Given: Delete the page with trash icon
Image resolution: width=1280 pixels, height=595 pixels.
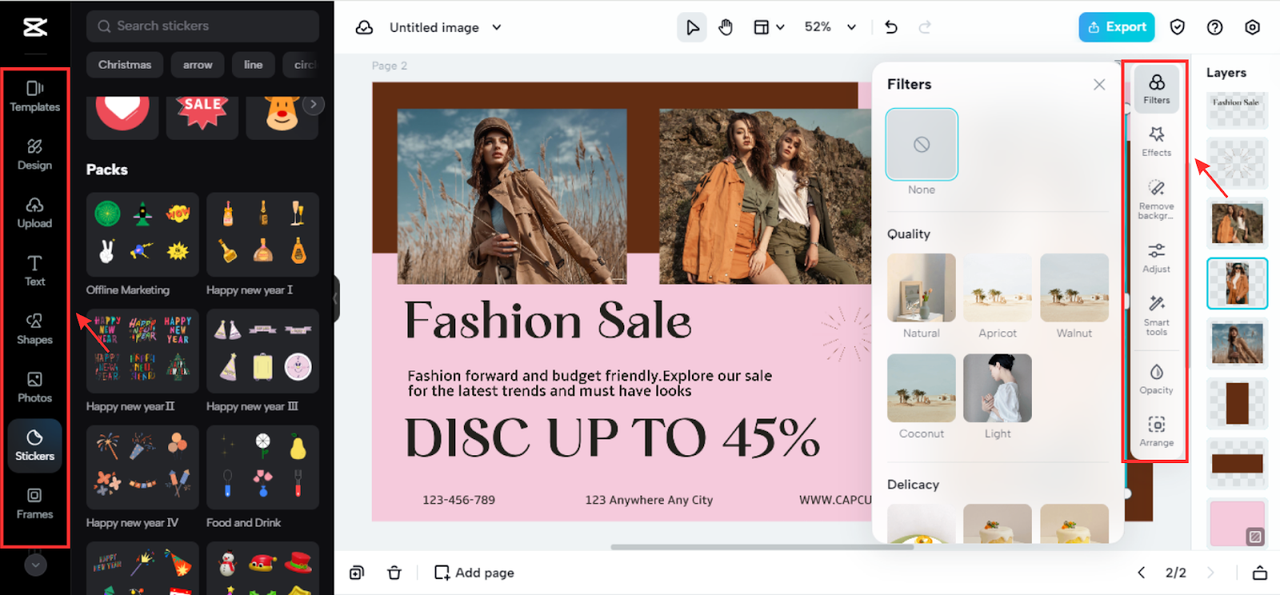Looking at the screenshot, I should coord(394,573).
